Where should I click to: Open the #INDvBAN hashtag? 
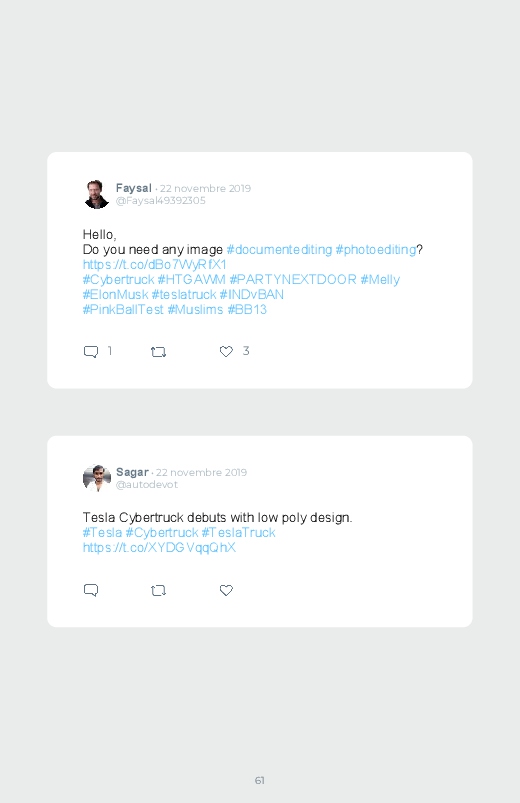252,294
